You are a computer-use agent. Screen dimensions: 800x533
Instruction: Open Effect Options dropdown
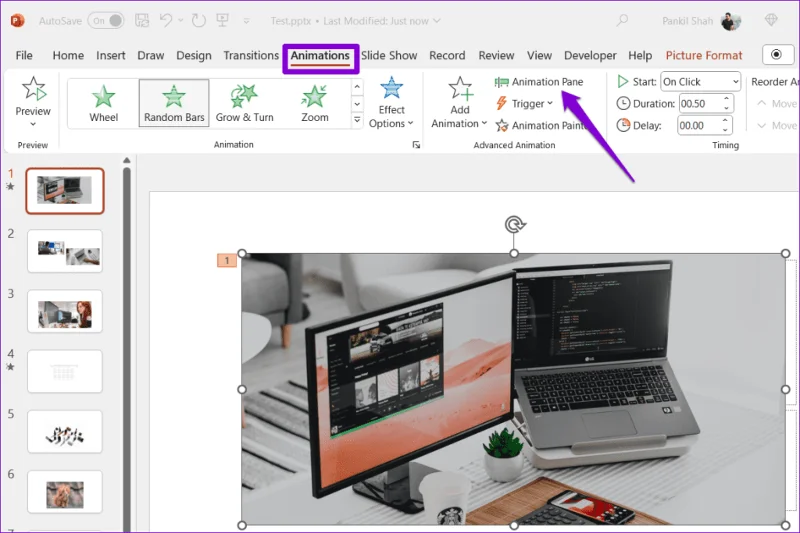point(391,103)
